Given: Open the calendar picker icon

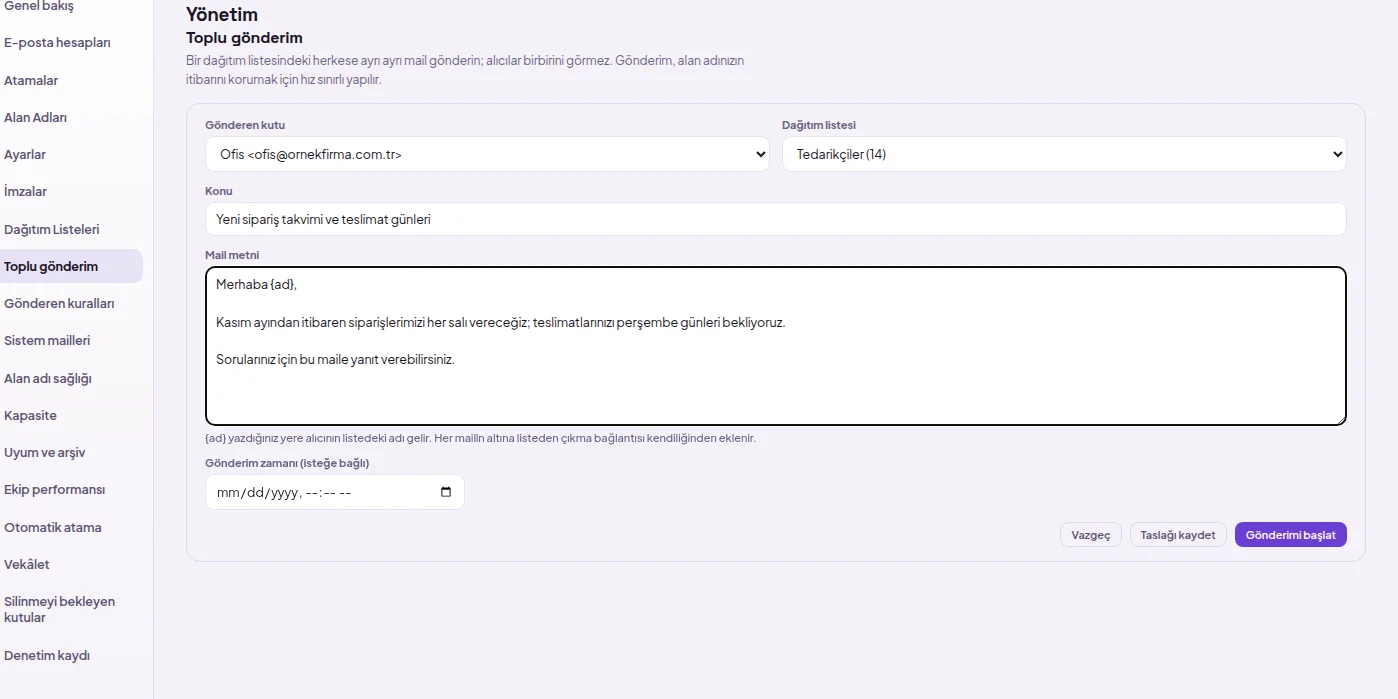Looking at the screenshot, I should (x=446, y=492).
